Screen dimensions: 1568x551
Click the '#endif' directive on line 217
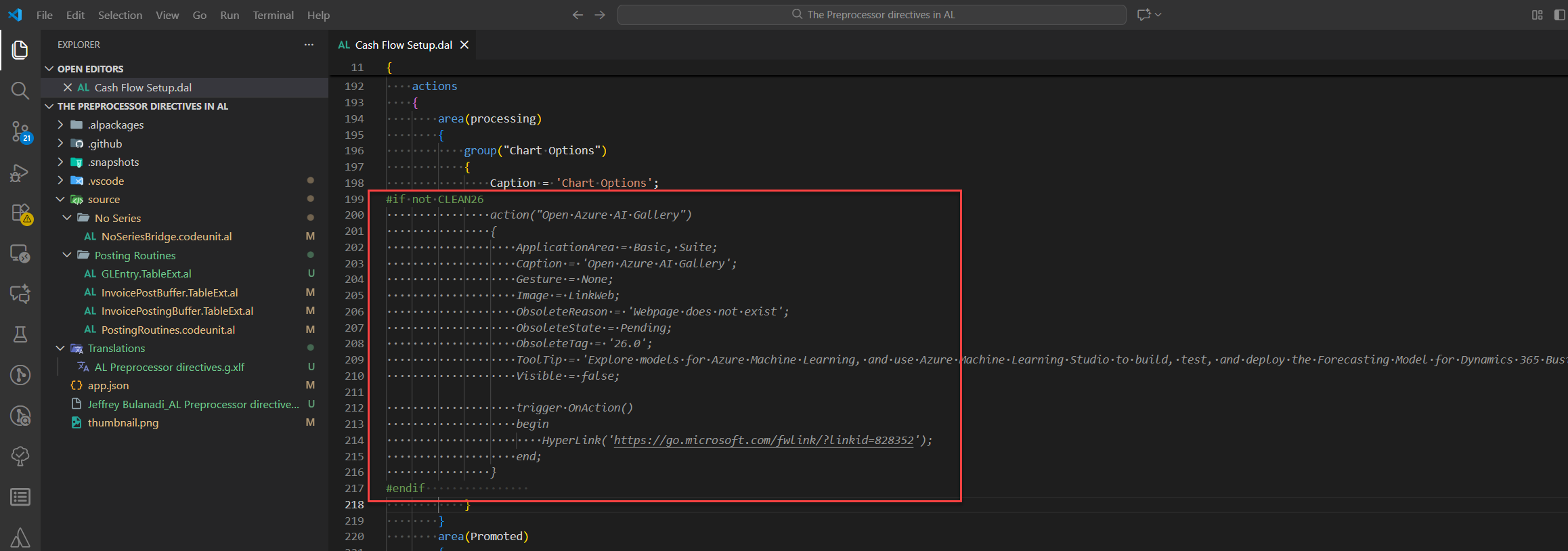[405, 488]
